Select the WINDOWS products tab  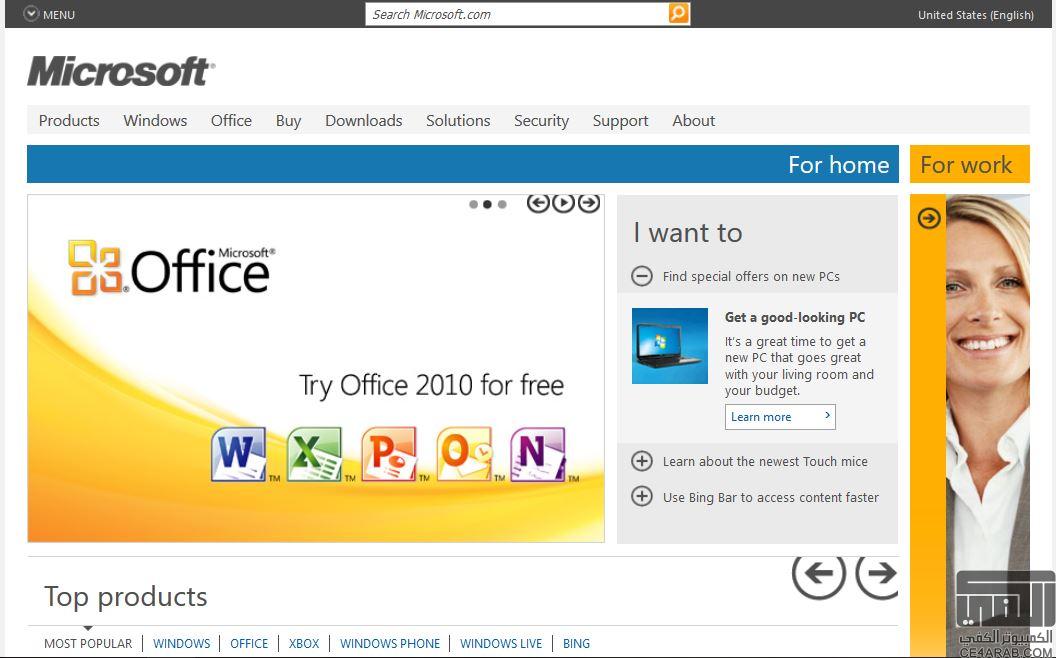182,643
